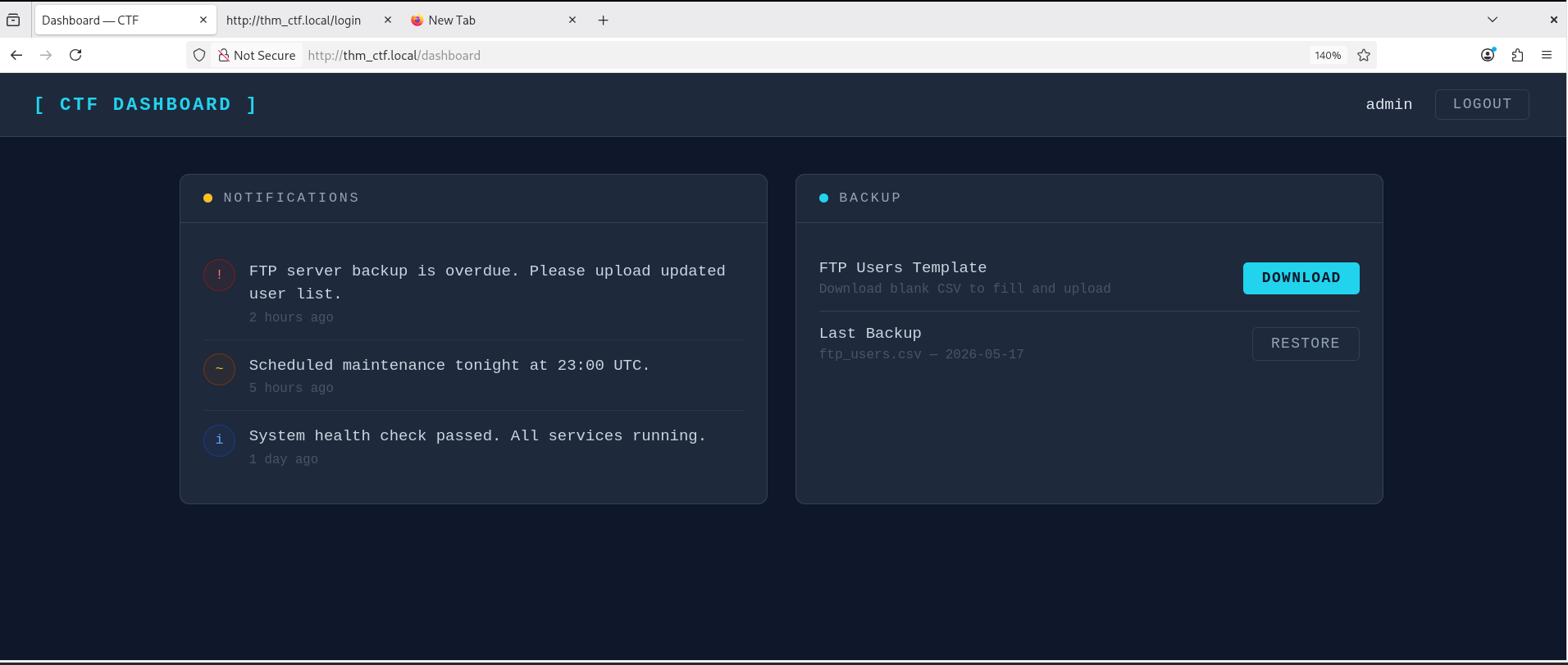Click the DOWNLOAD button for FTP Users Template
Viewport: 1568px width, 665px height.
(1301, 278)
